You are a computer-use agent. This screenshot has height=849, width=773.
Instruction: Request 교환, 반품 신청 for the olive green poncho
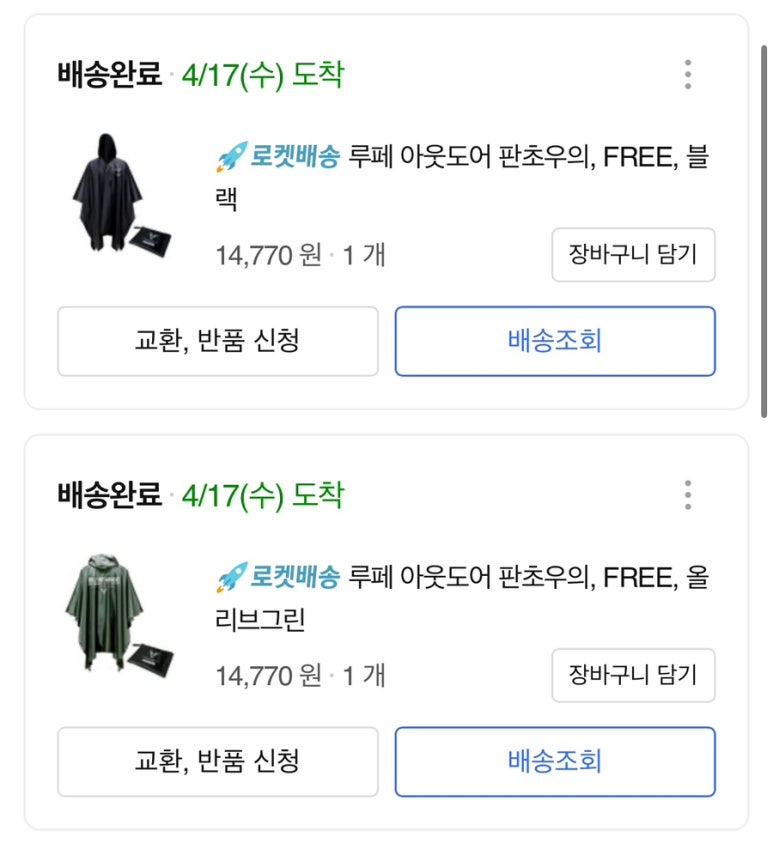pos(217,761)
